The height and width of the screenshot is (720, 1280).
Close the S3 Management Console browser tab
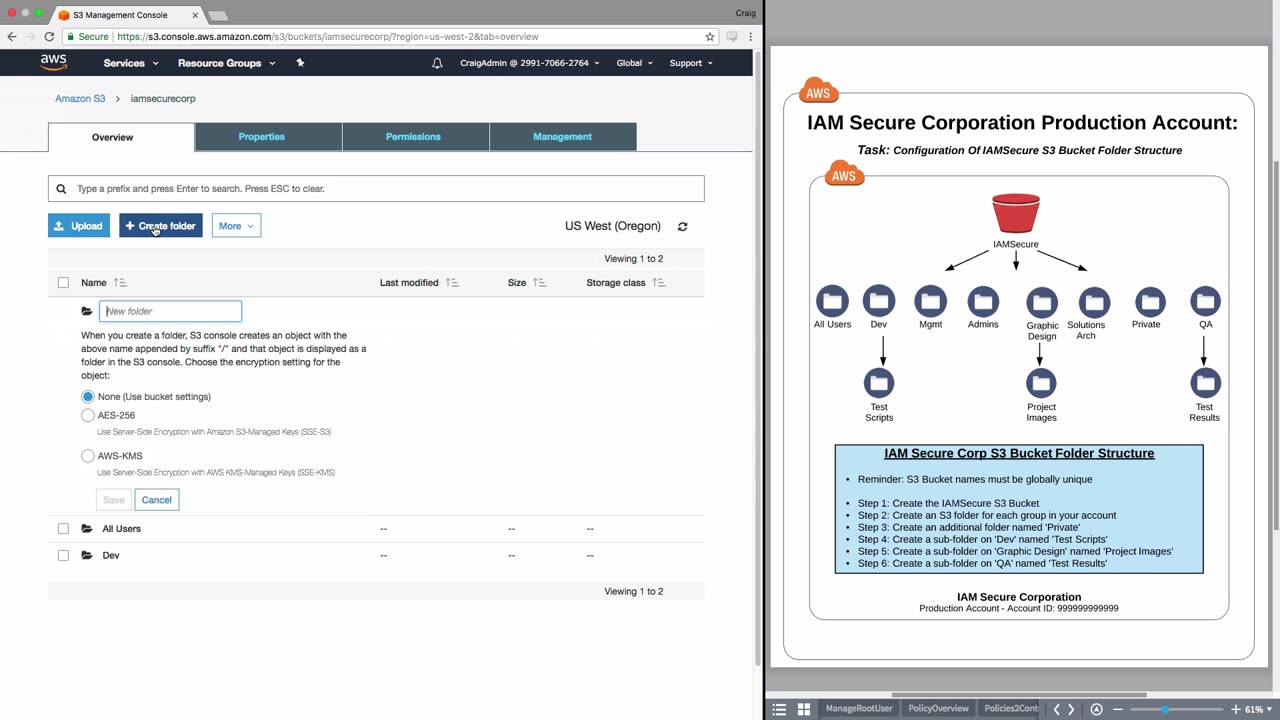(x=195, y=15)
